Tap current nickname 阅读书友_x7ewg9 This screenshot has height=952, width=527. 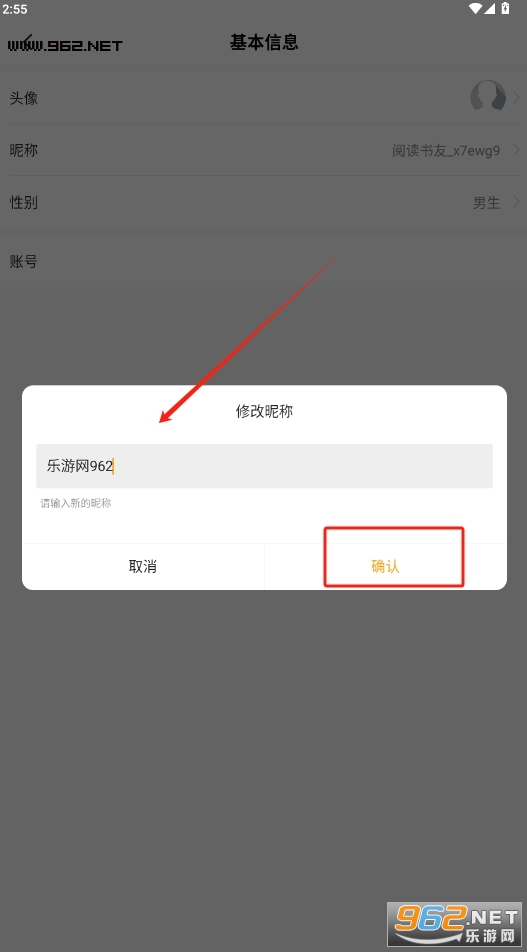click(446, 151)
